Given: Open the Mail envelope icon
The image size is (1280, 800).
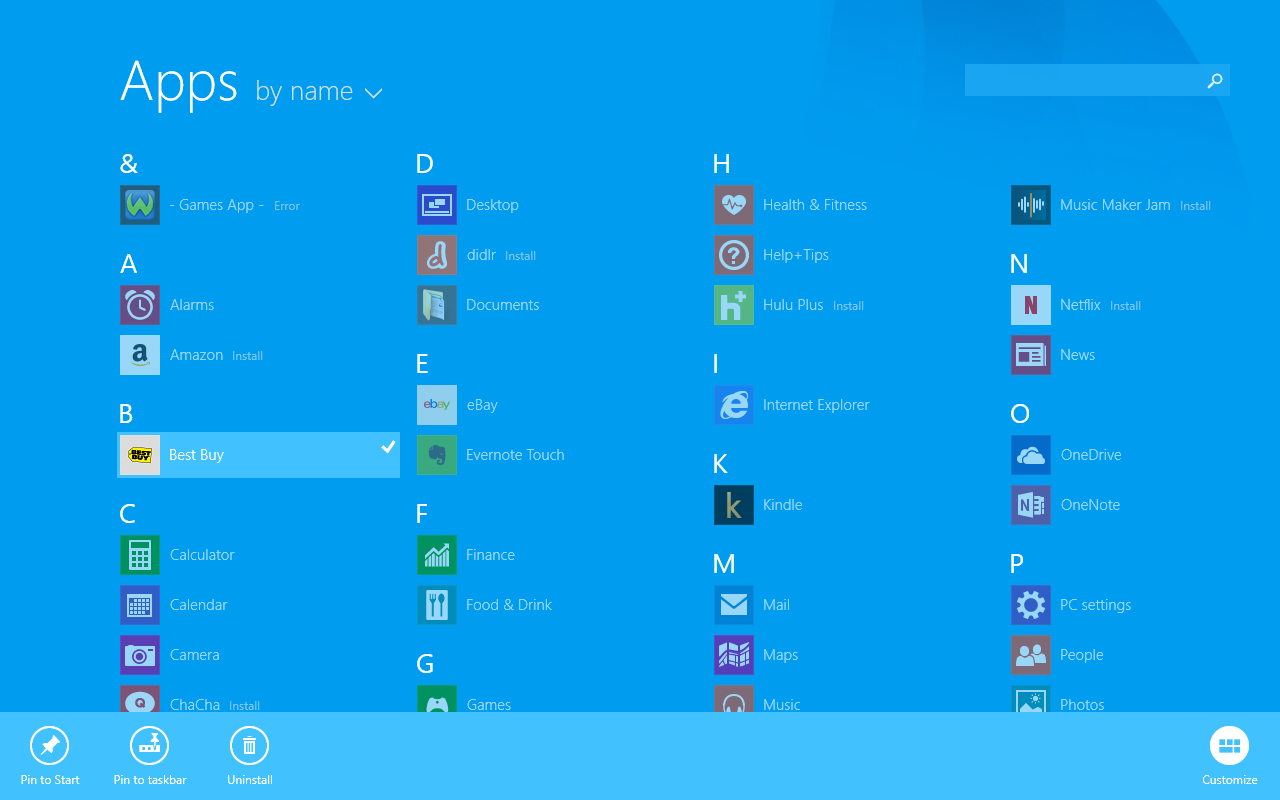Looking at the screenshot, I should click(x=734, y=605).
